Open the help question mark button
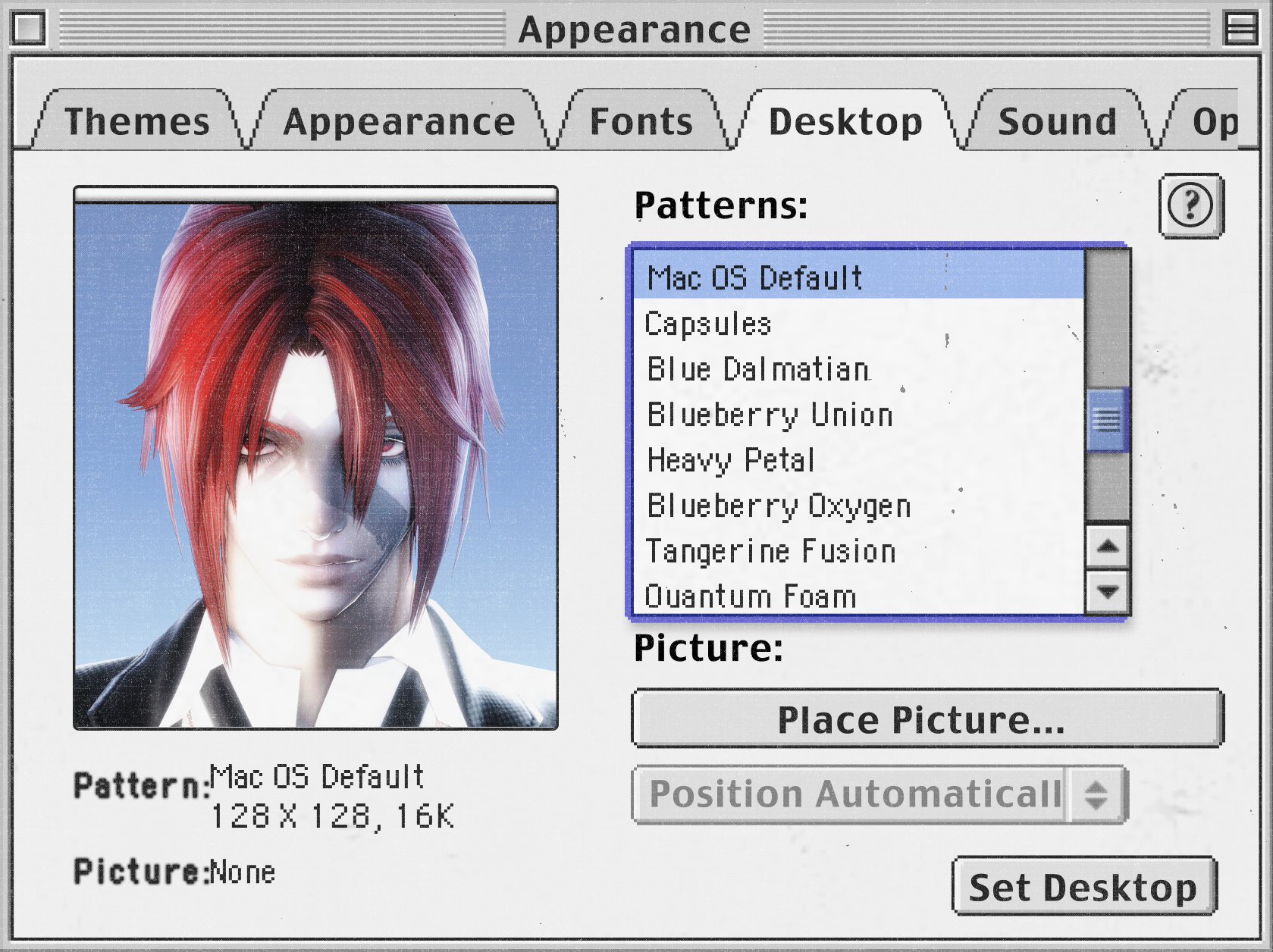The image size is (1273, 952). pos(1190,205)
